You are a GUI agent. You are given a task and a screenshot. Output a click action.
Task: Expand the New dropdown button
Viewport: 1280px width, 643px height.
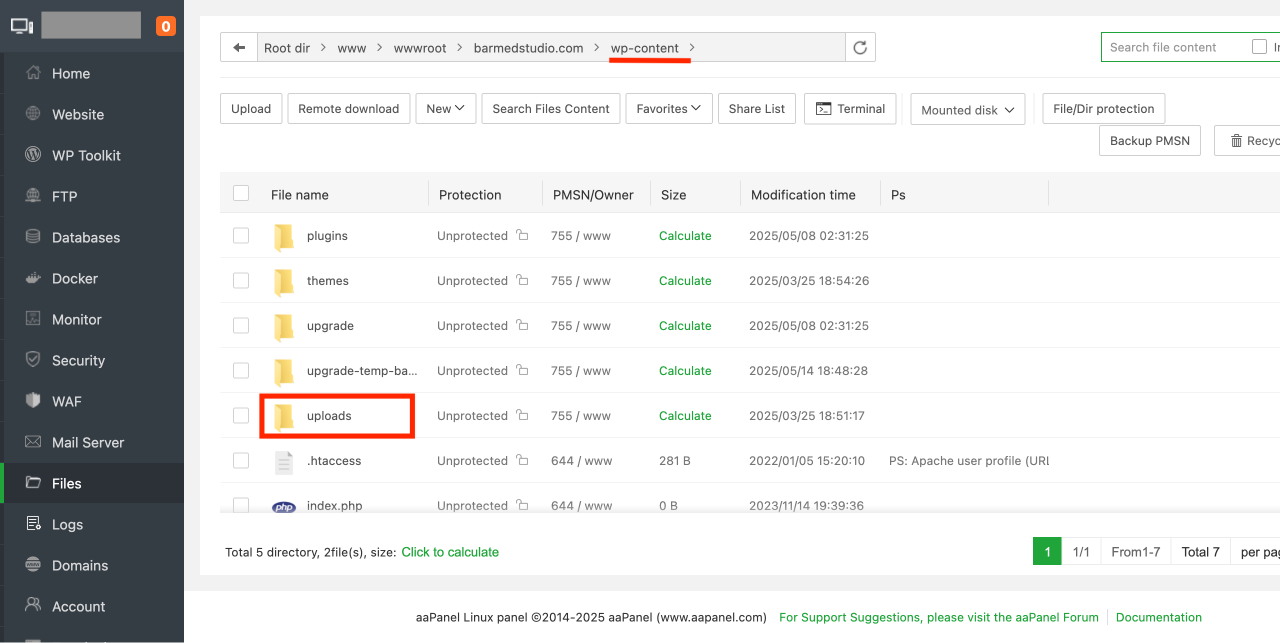pos(445,109)
